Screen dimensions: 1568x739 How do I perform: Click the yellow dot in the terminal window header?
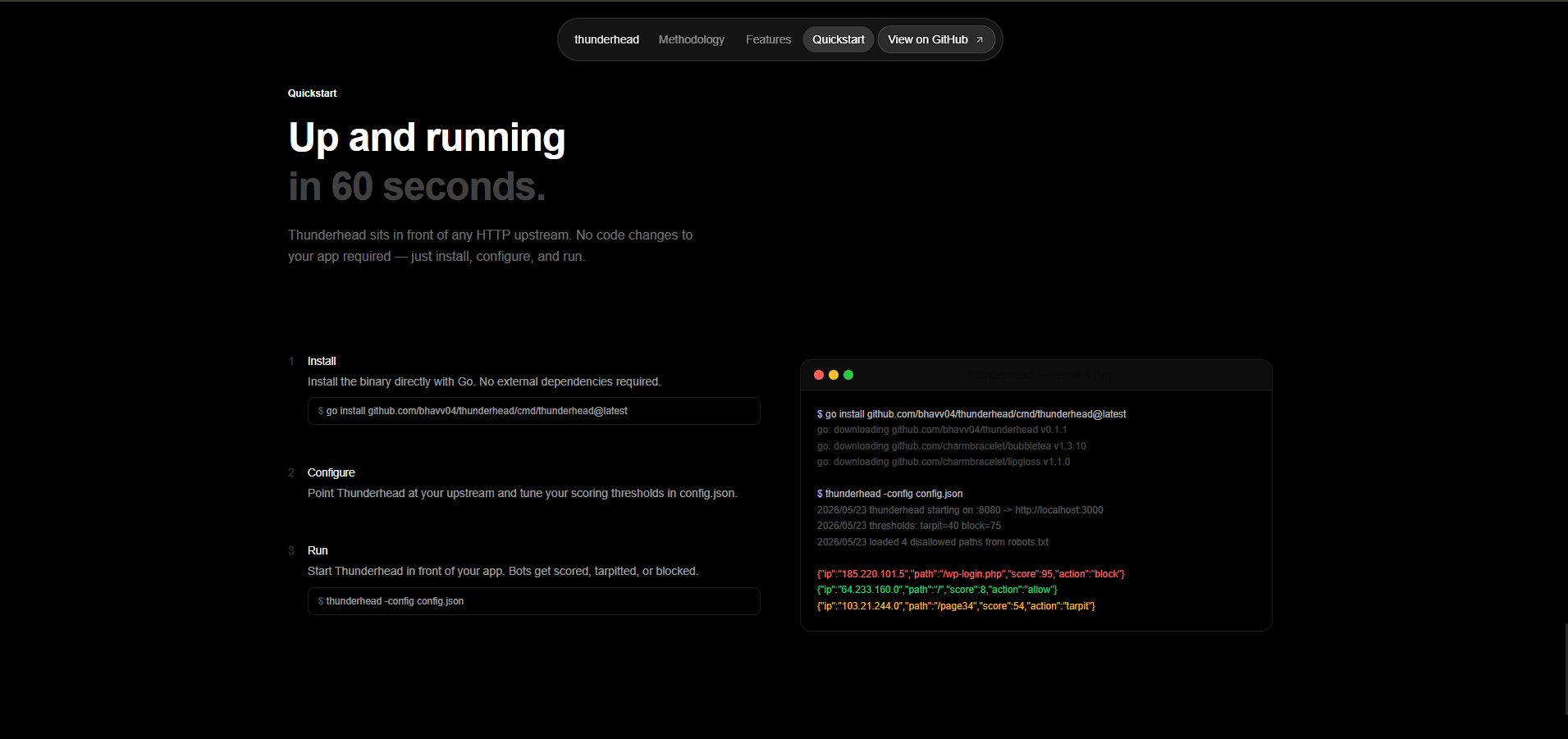834,375
